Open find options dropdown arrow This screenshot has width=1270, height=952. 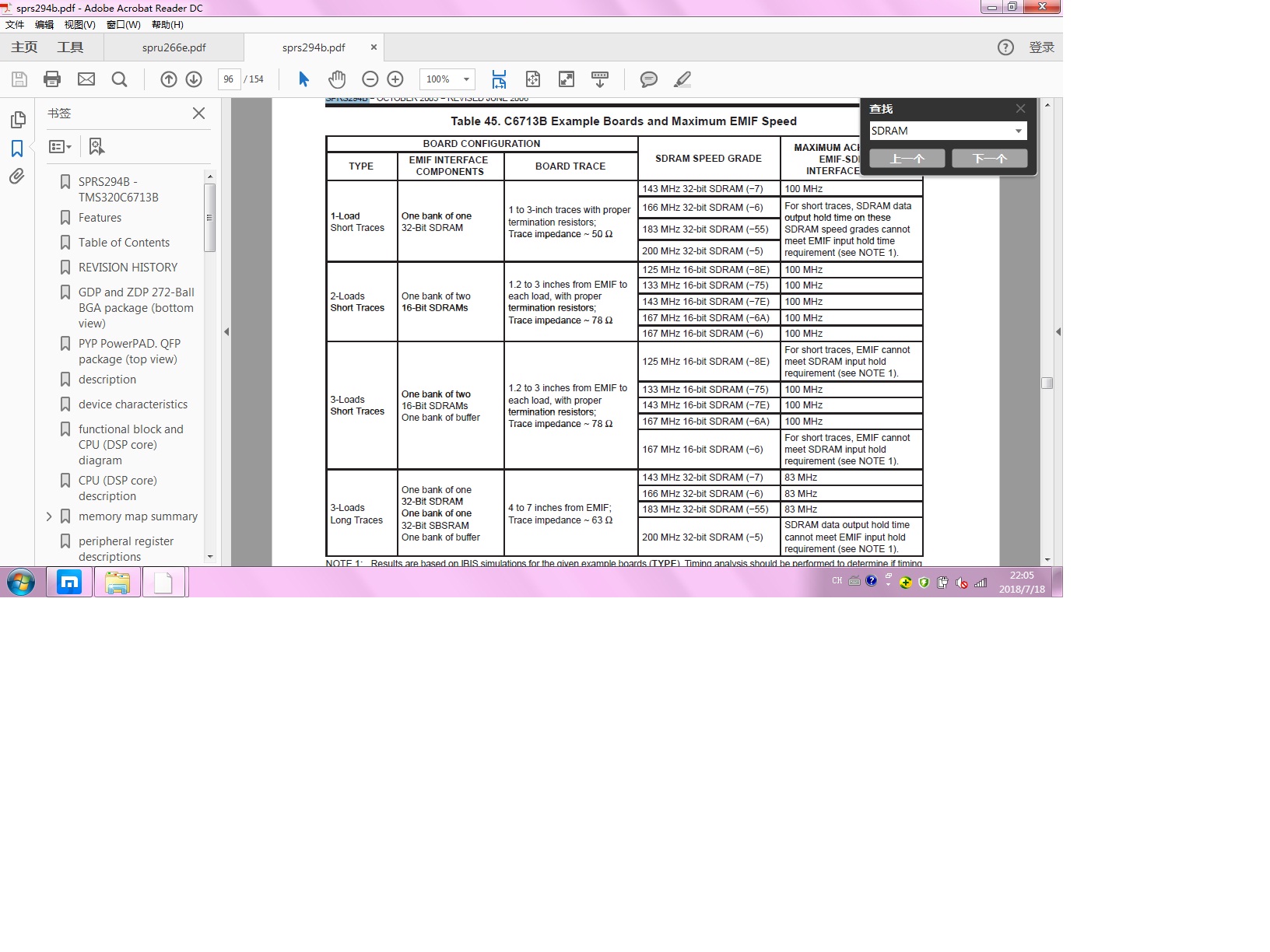click(1018, 131)
